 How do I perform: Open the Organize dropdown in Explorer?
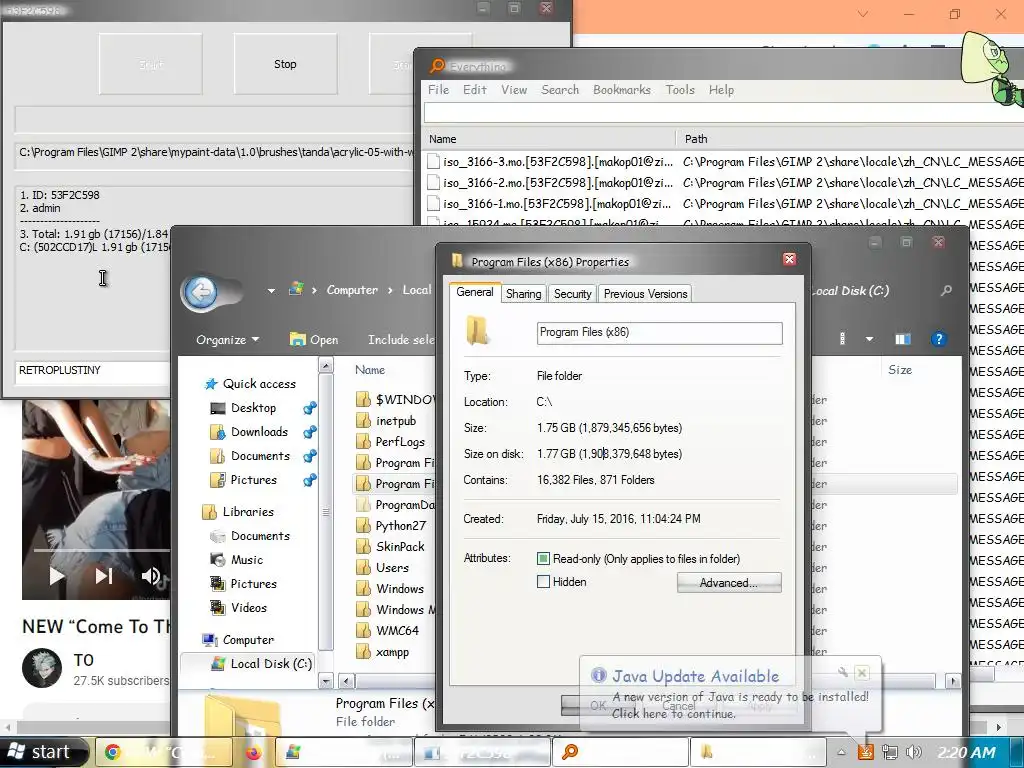pyautogui.click(x=227, y=340)
